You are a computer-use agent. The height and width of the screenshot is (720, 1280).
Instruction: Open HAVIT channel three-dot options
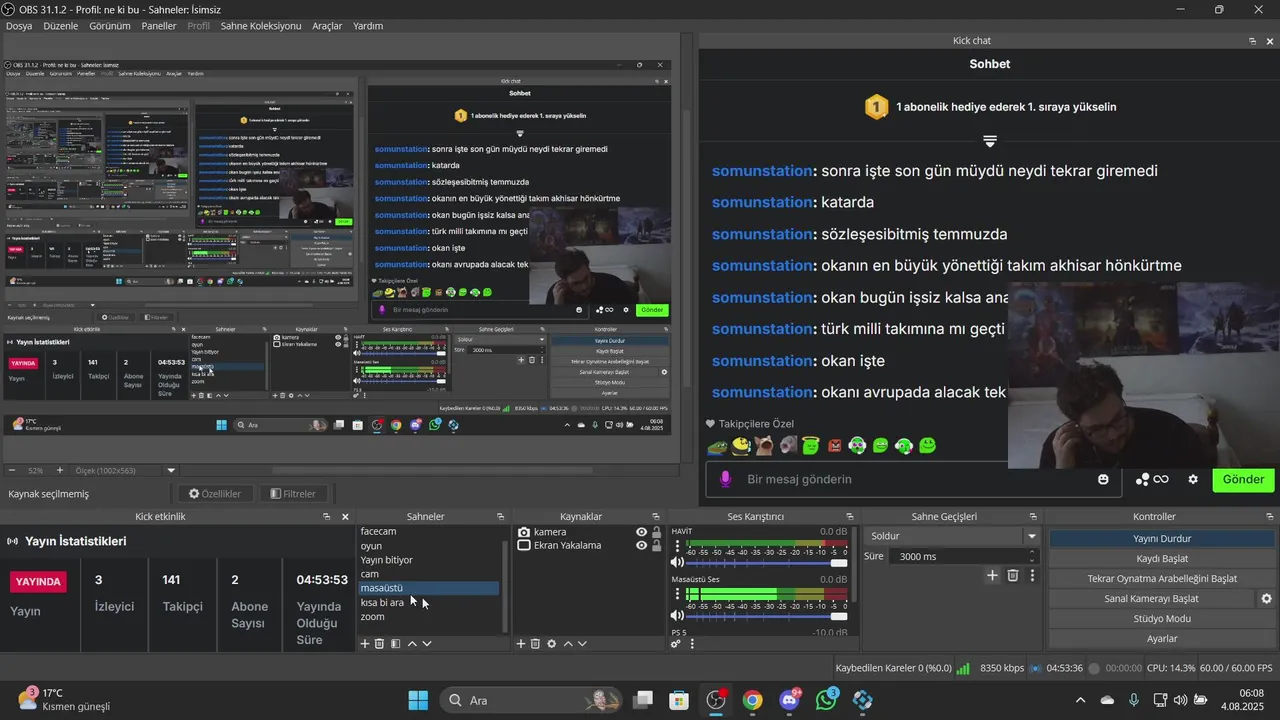(x=678, y=547)
